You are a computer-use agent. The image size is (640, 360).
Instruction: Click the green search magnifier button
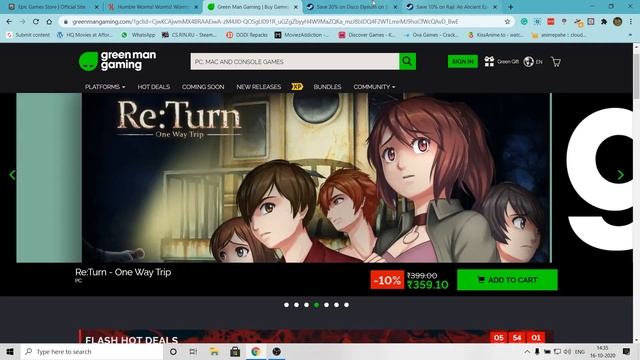(407, 61)
